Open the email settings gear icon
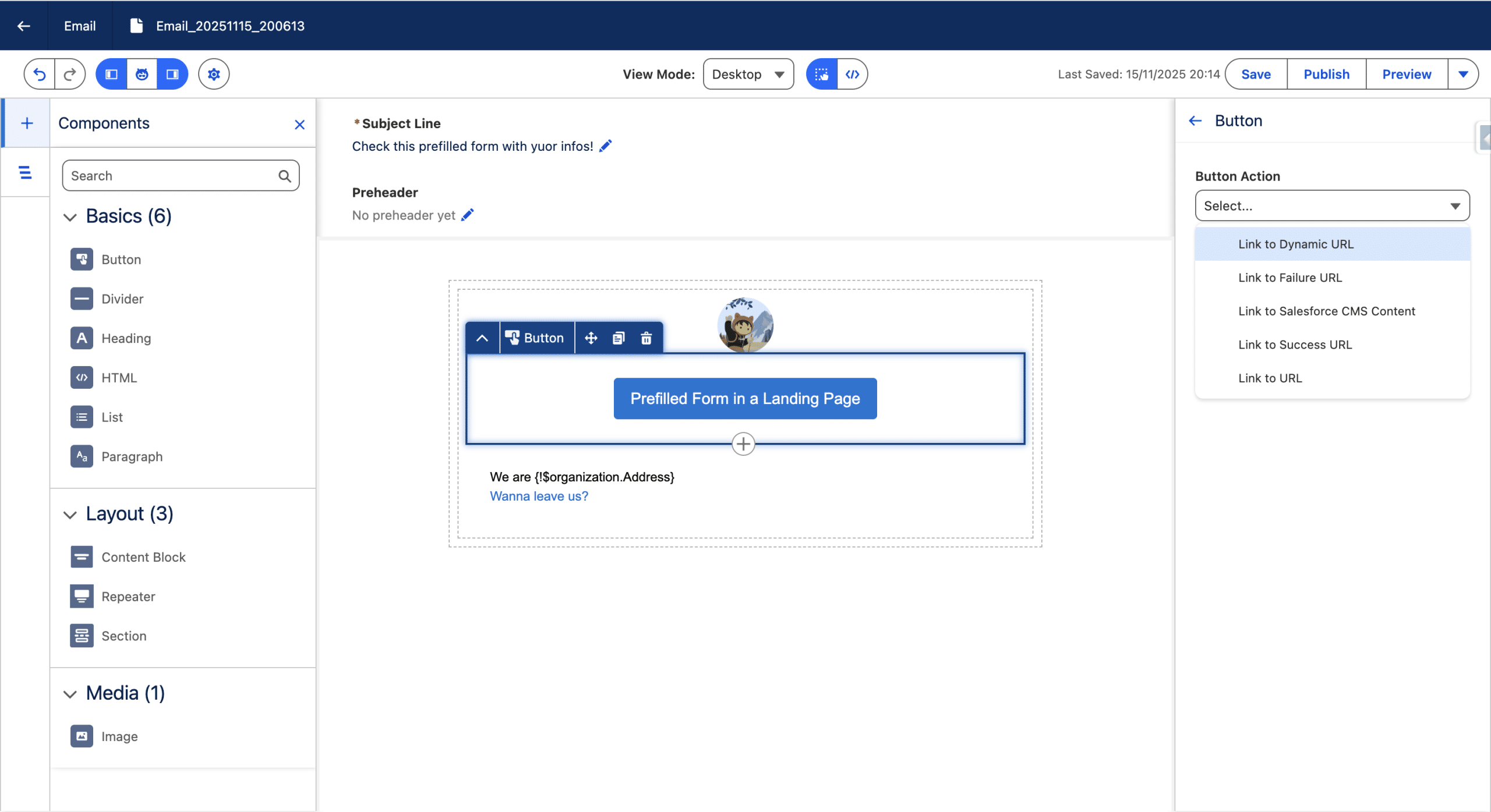Image resolution: width=1491 pixels, height=812 pixels. point(214,74)
